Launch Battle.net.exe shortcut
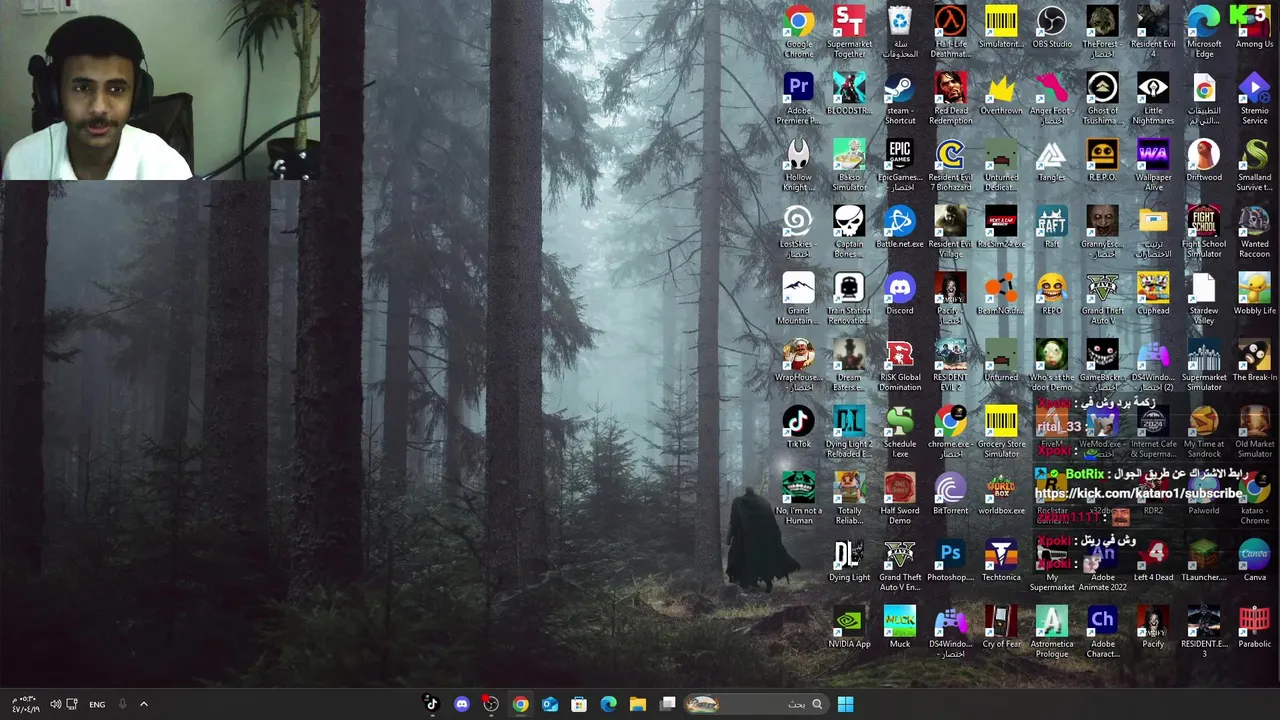Screen dimensions: 1280x720 click(900, 227)
